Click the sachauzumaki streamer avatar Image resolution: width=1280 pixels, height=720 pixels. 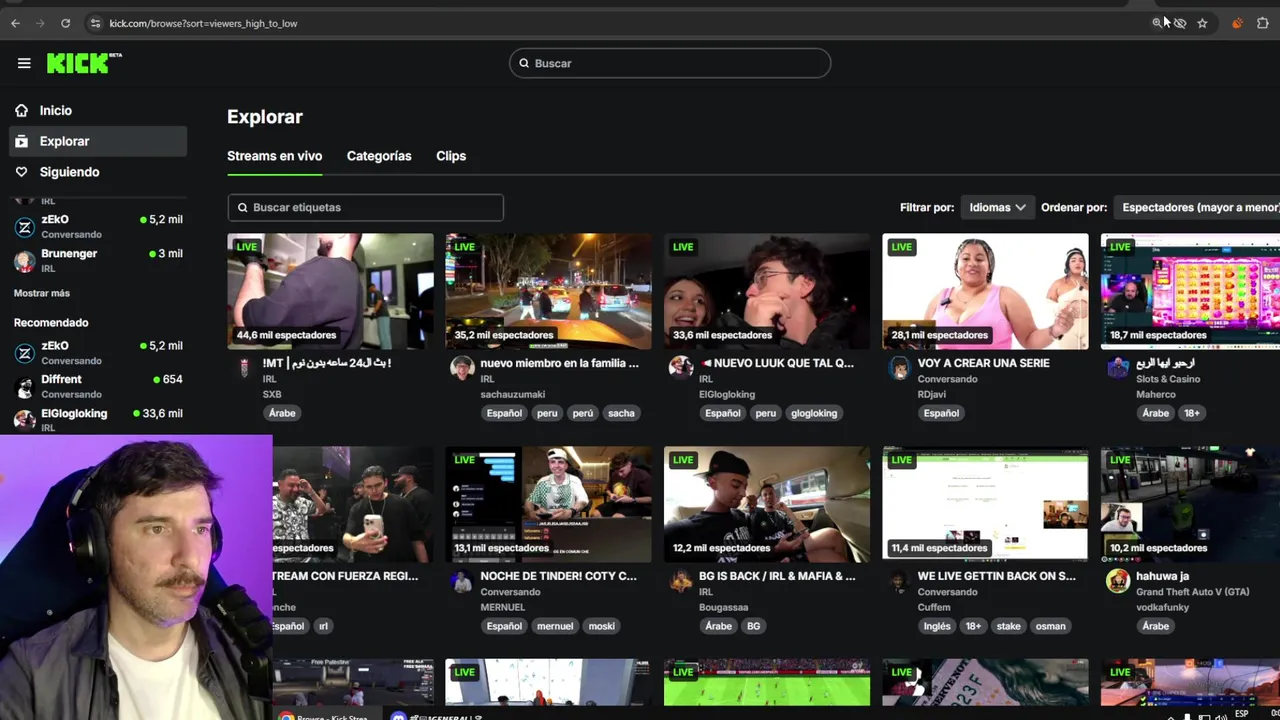tap(461, 368)
